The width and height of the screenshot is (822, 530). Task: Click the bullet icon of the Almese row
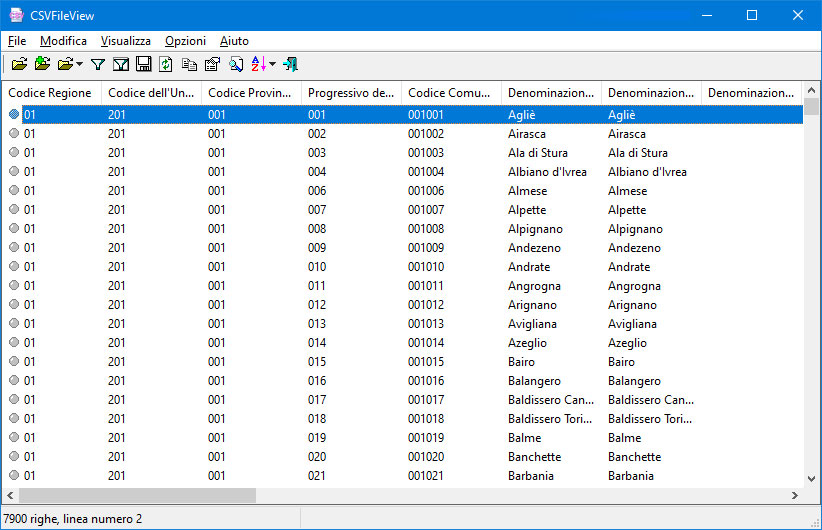[x=14, y=190]
